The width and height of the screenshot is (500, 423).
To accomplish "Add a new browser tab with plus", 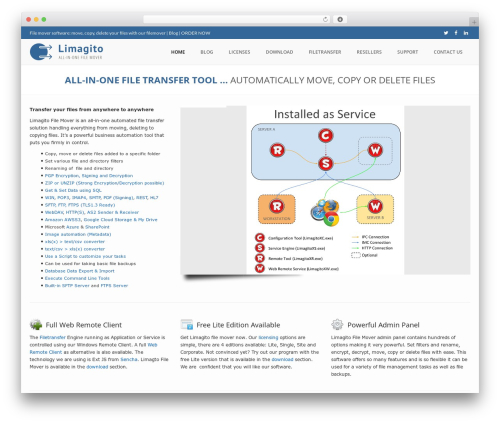I will click(474, 22).
